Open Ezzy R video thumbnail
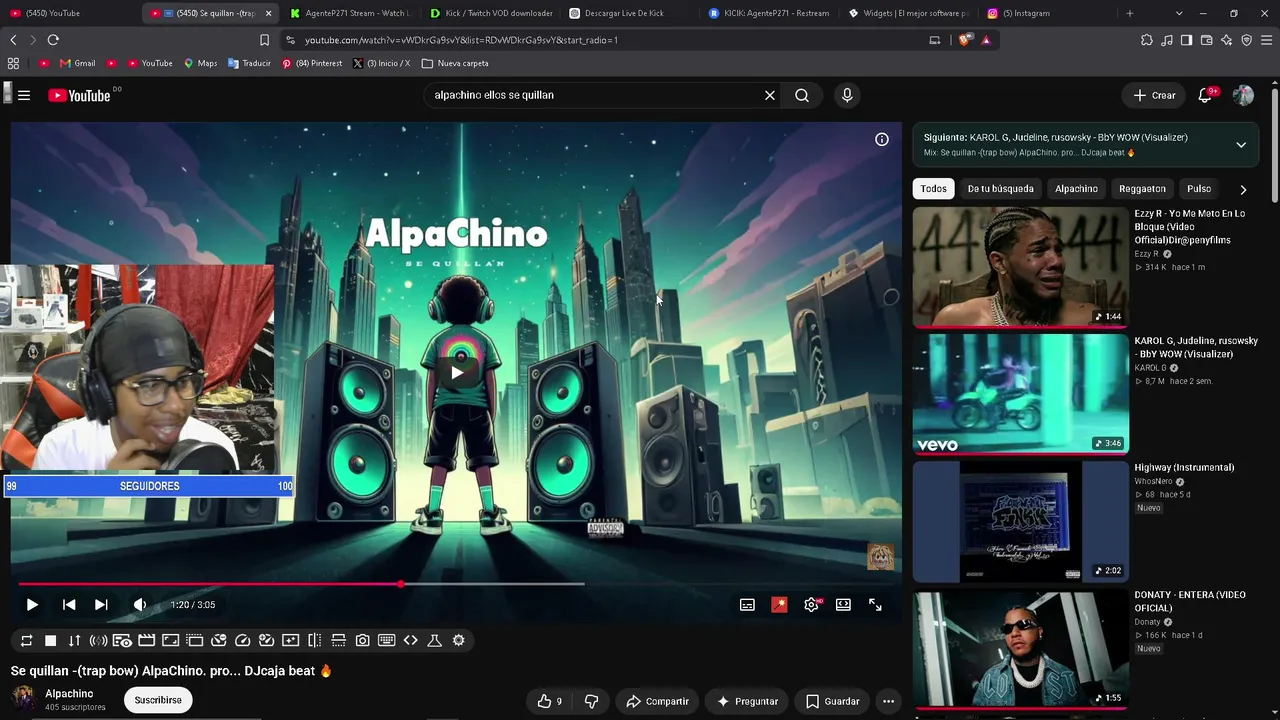The image size is (1280, 720). click(1020, 267)
